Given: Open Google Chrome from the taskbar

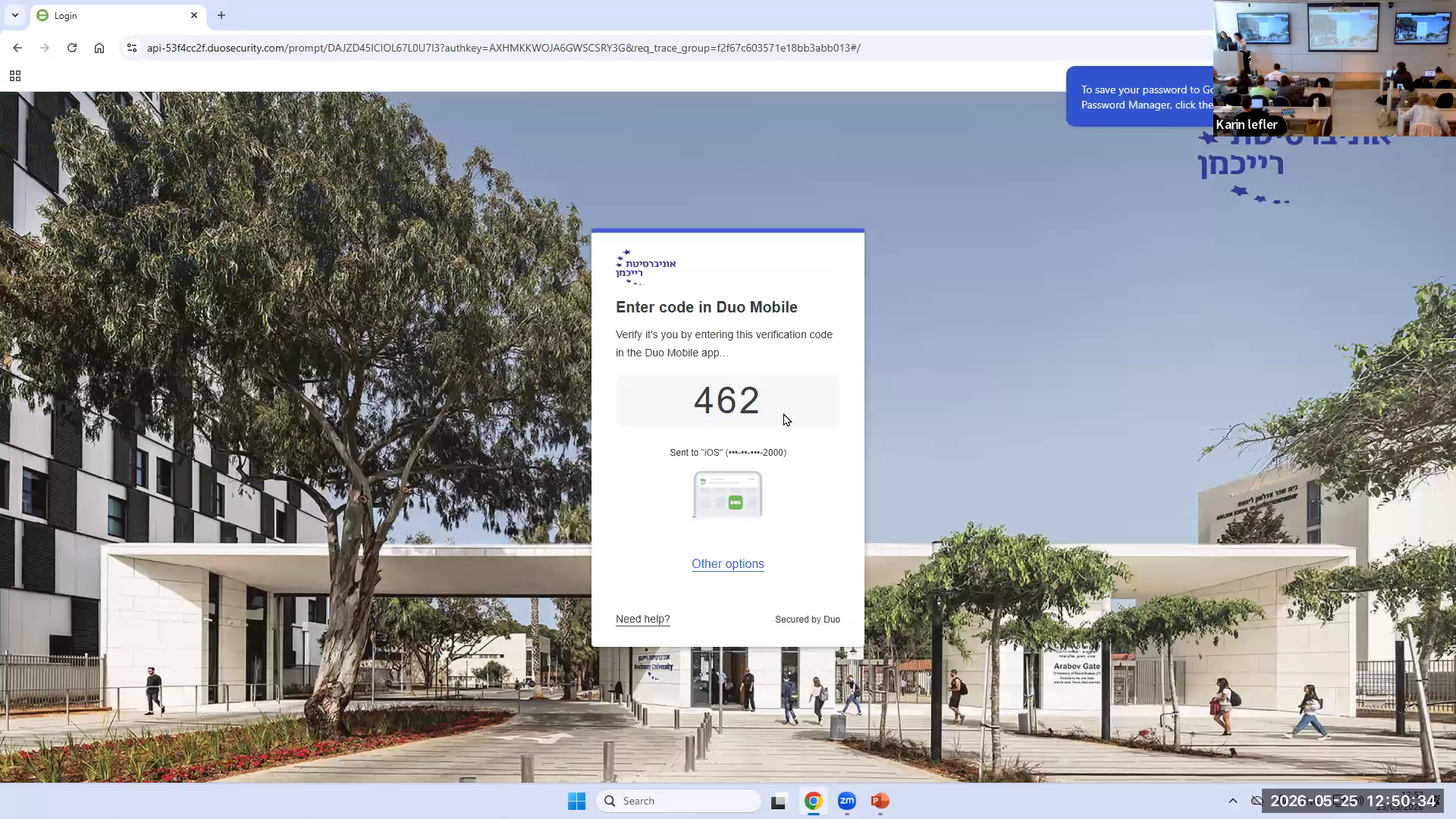Looking at the screenshot, I should 814,801.
